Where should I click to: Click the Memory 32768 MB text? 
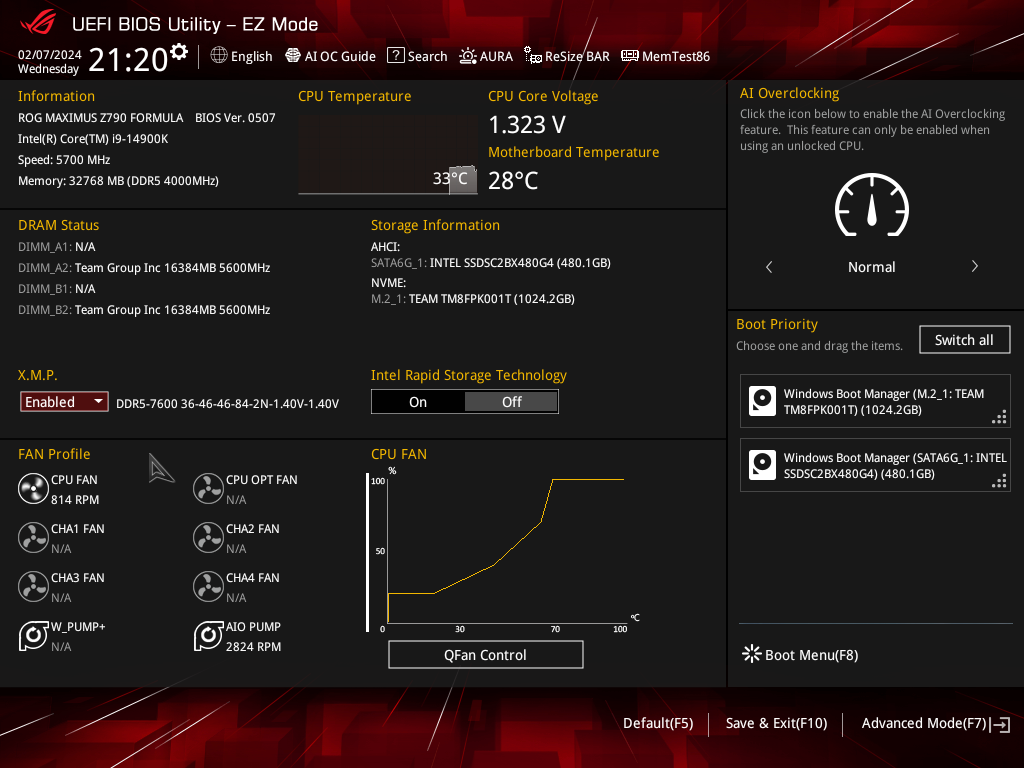pos(118,181)
